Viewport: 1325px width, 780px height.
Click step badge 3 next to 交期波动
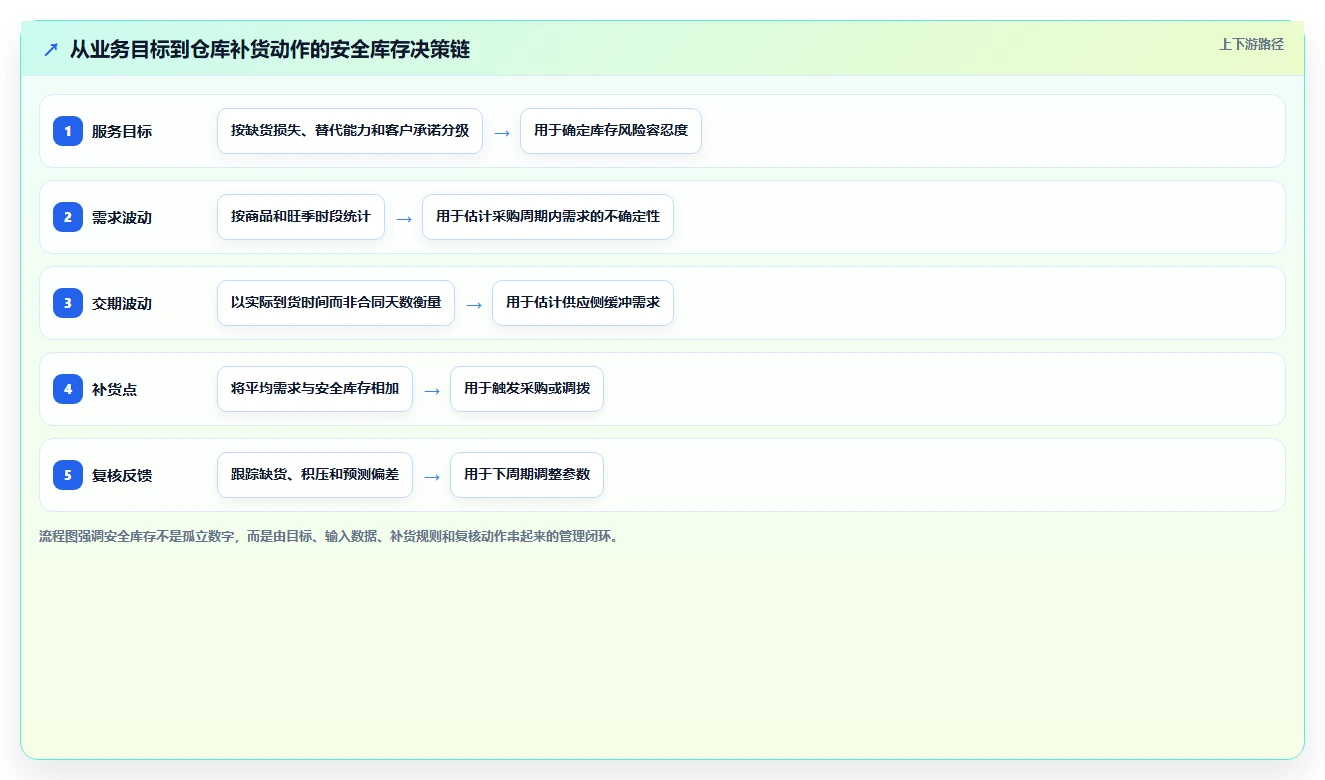(x=68, y=303)
